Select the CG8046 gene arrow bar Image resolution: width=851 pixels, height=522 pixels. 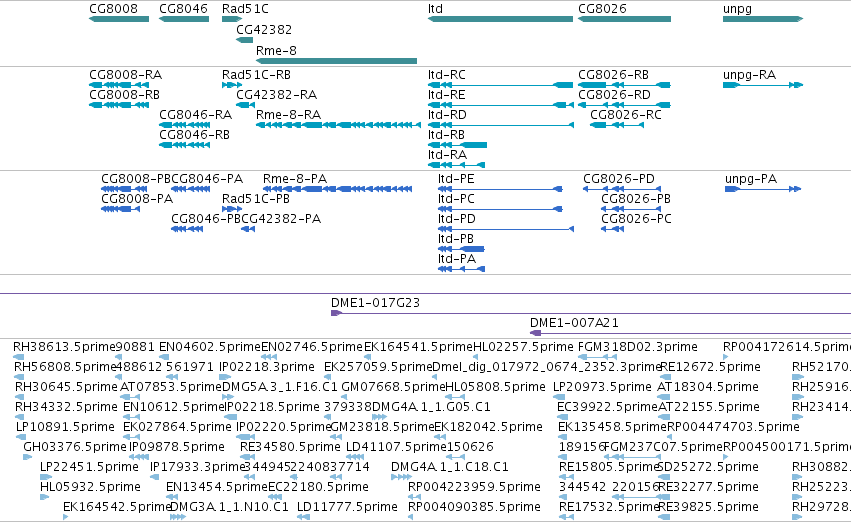pyautogui.click(x=184, y=19)
